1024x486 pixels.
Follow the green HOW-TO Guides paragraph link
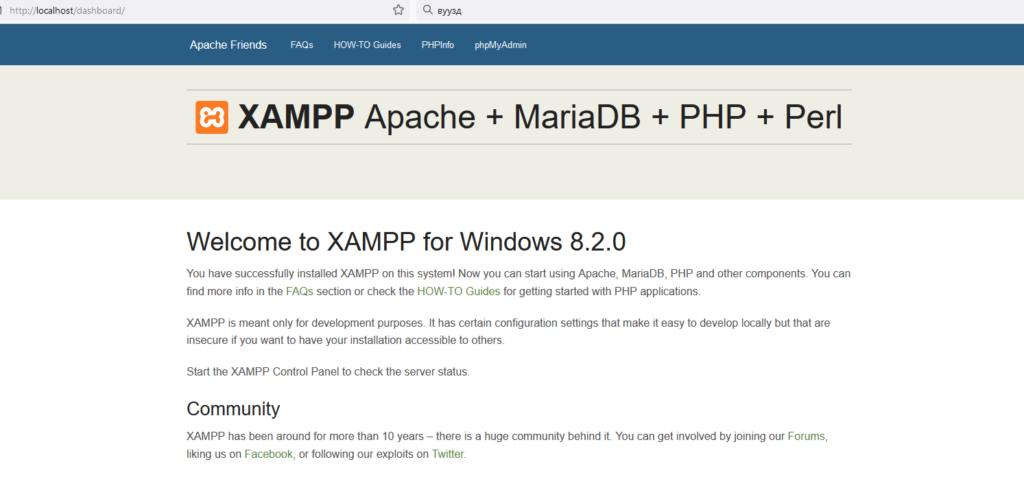click(x=458, y=291)
